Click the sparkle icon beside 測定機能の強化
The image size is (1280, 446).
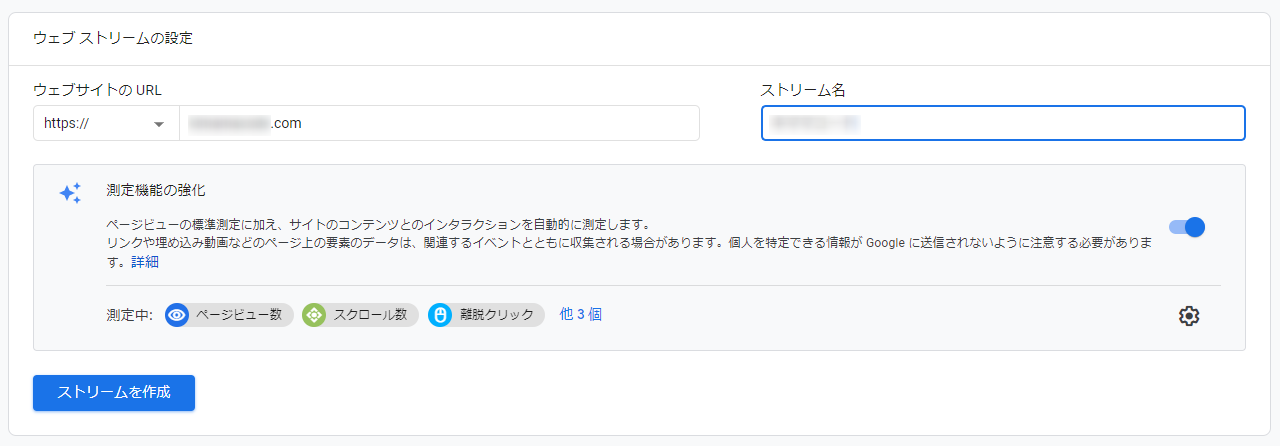click(x=70, y=193)
